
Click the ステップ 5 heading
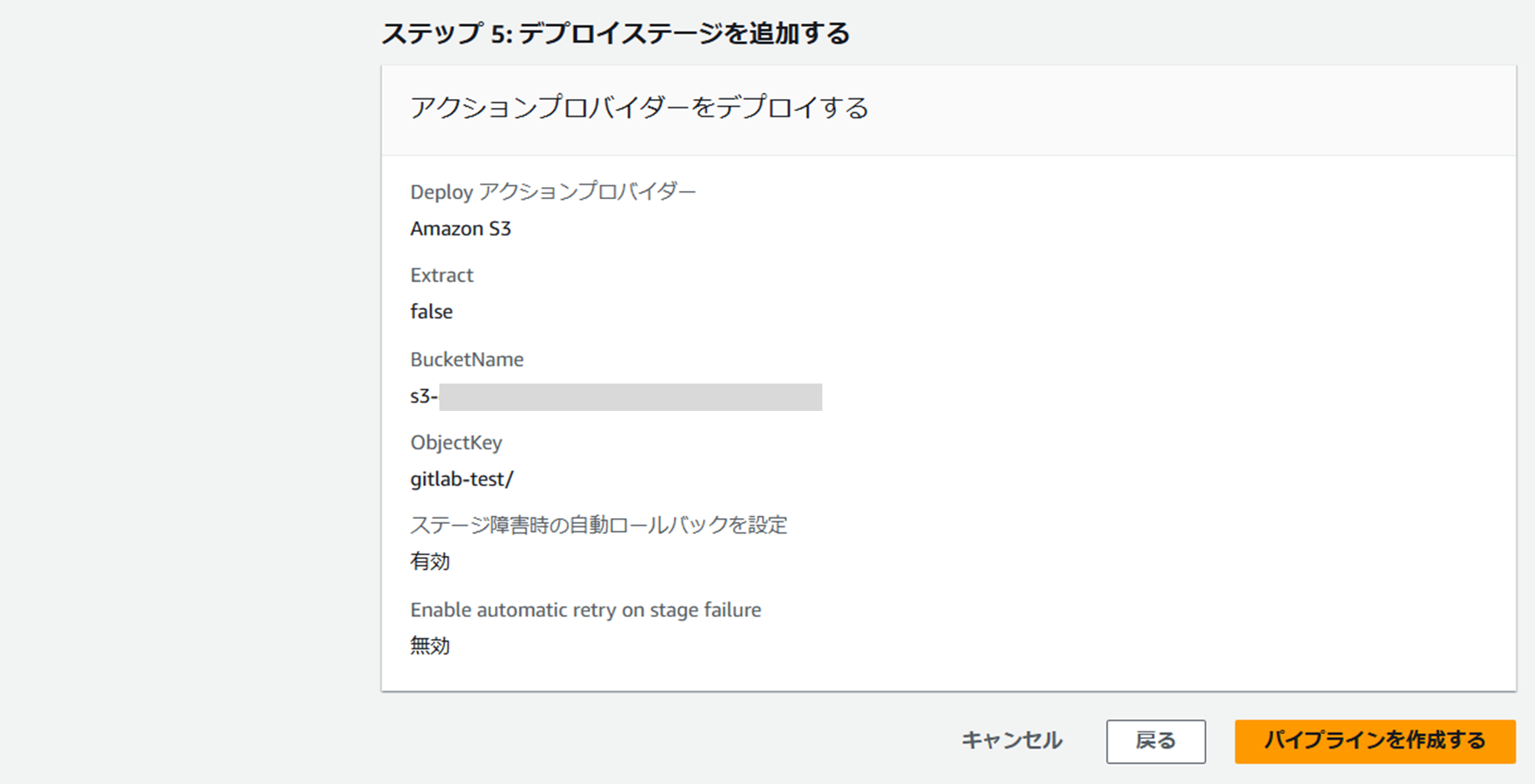[x=617, y=34]
